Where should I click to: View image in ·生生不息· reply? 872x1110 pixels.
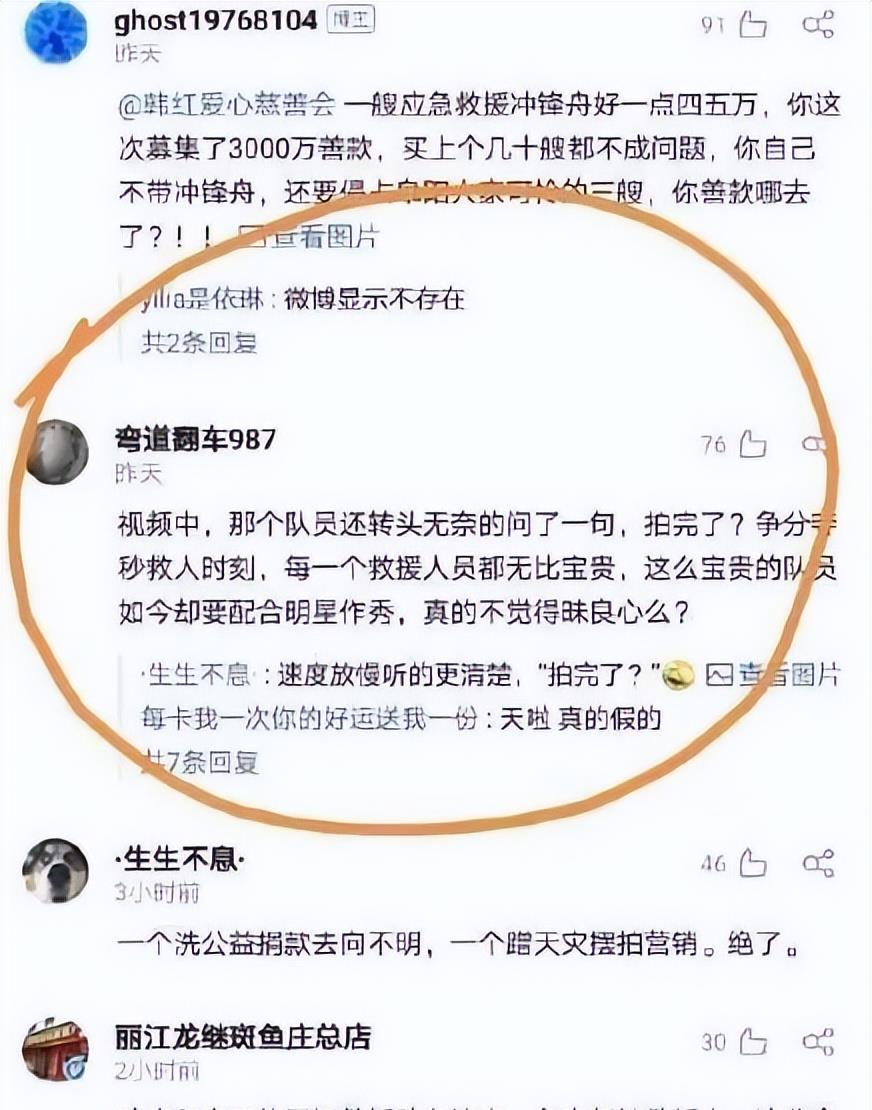pos(772,675)
